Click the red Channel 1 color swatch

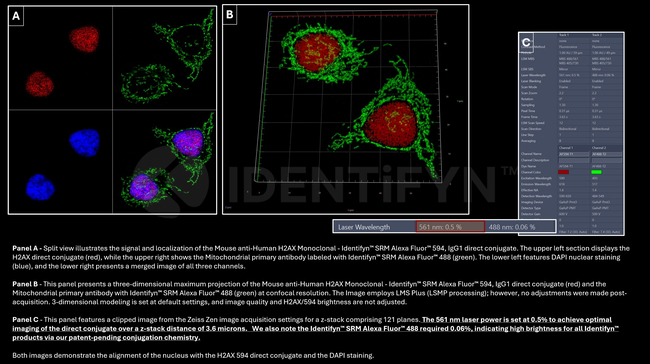[x=564, y=172]
